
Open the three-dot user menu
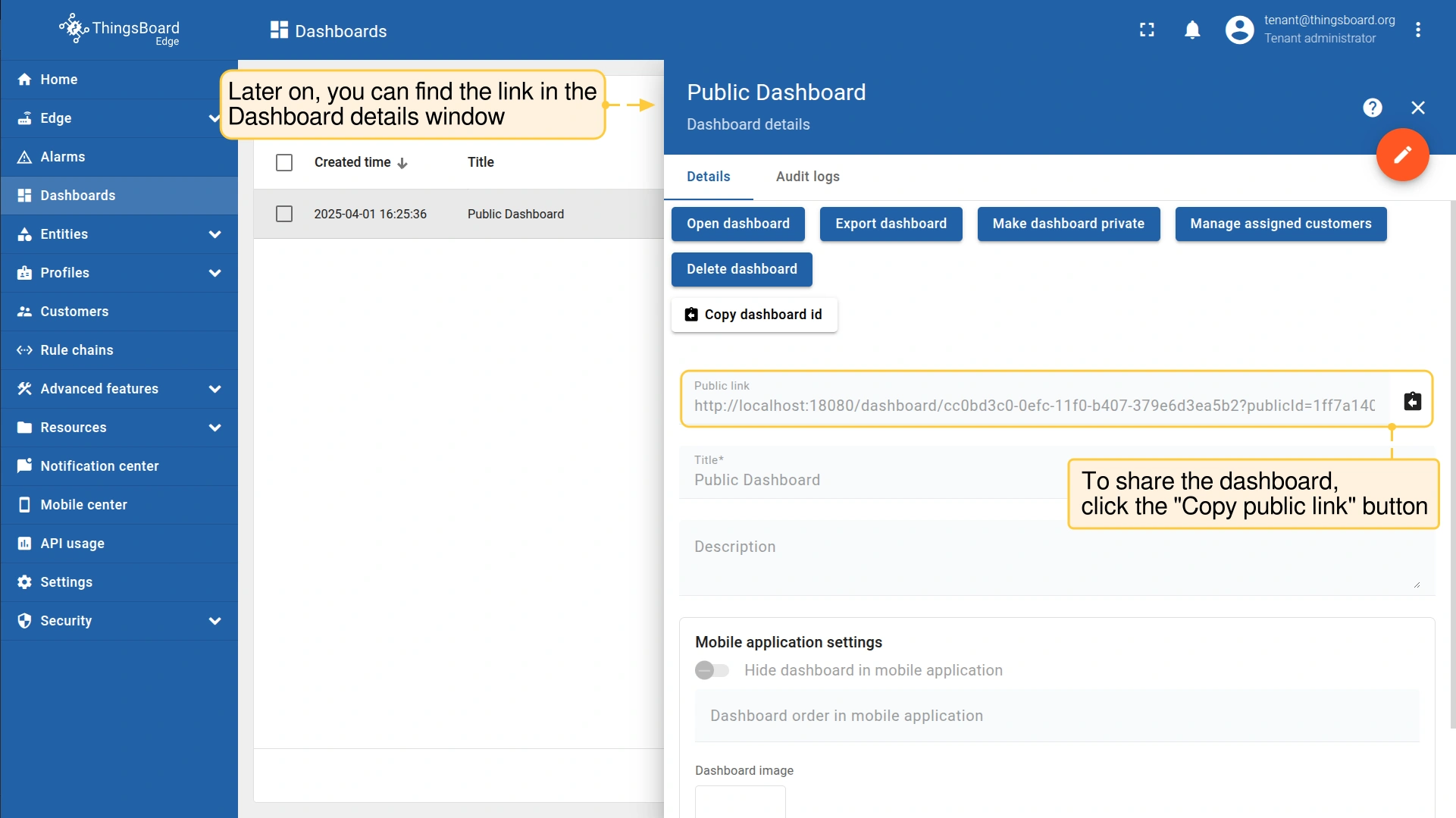pyautogui.click(x=1417, y=30)
